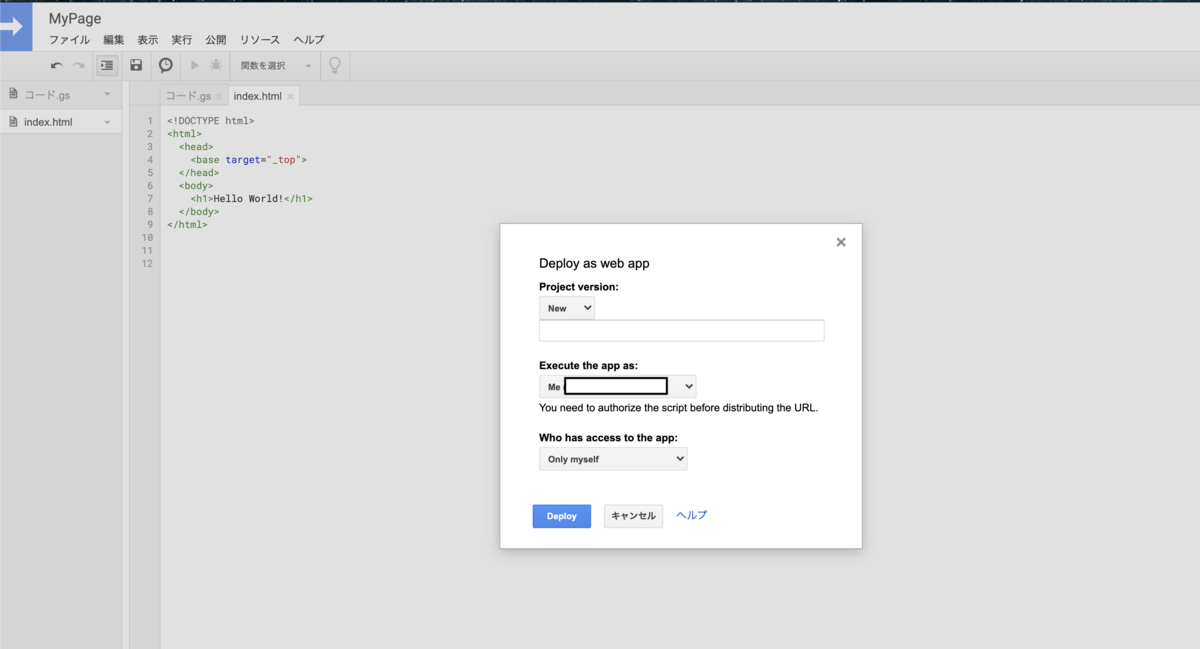This screenshot has height=649, width=1200.
Task: Switch to the コード.gs editor tab
Action: [188, 96]
